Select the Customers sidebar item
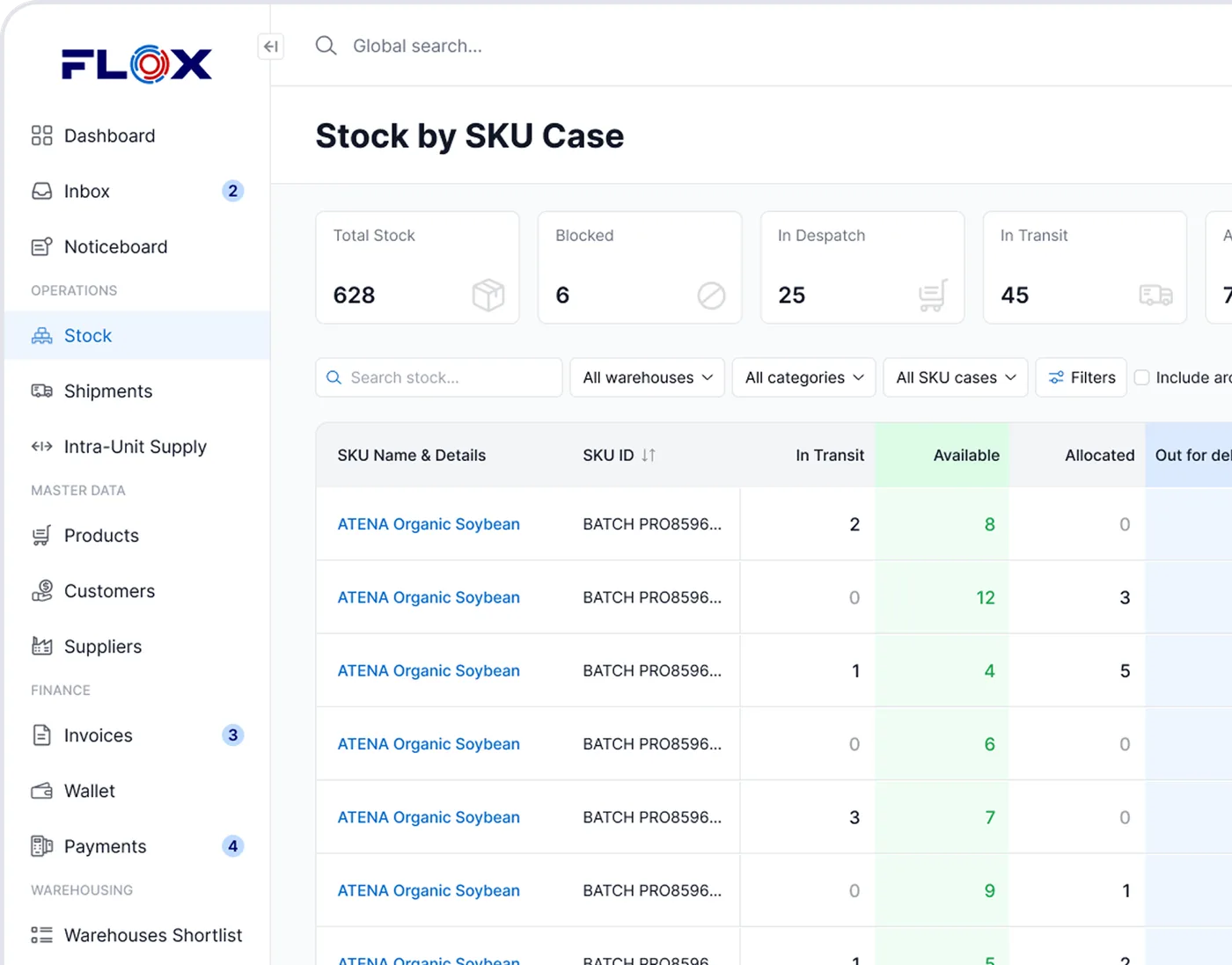The image size is (1232, 965). 136,590
